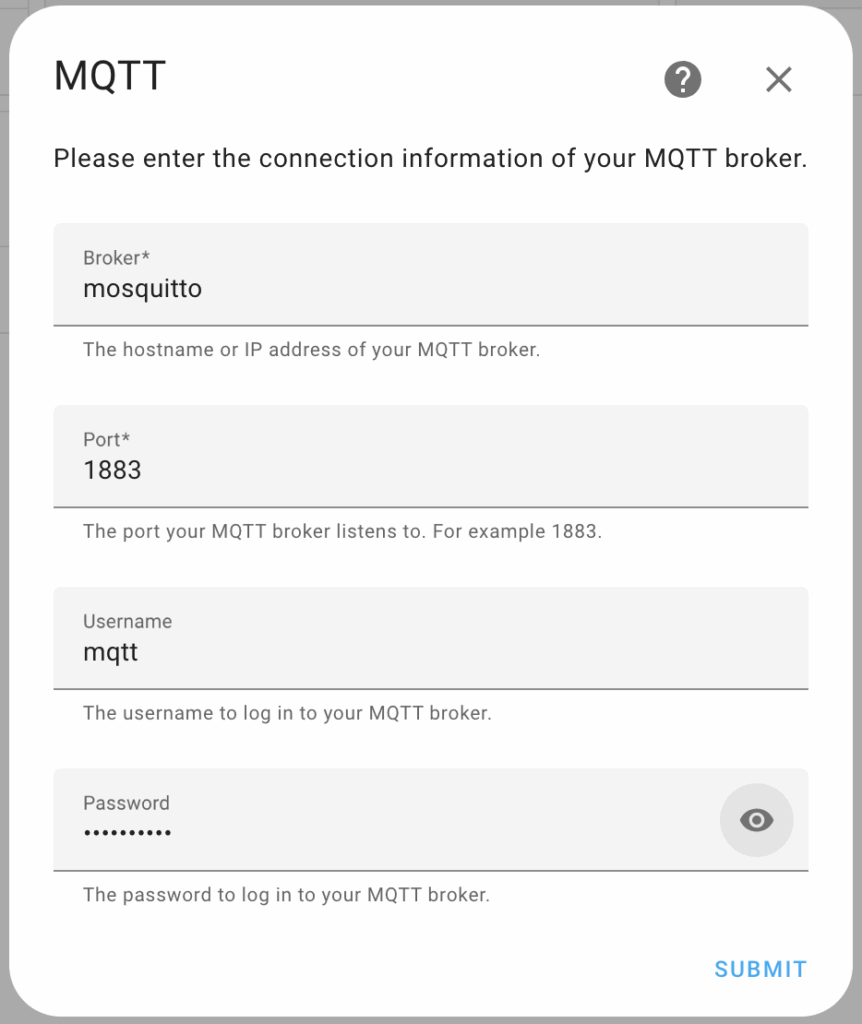Image resolution: width=862 pixels, height=1024 pixels.
Task: Focus the Broker field containing mosquitto
Action: [x=431, y=274]
